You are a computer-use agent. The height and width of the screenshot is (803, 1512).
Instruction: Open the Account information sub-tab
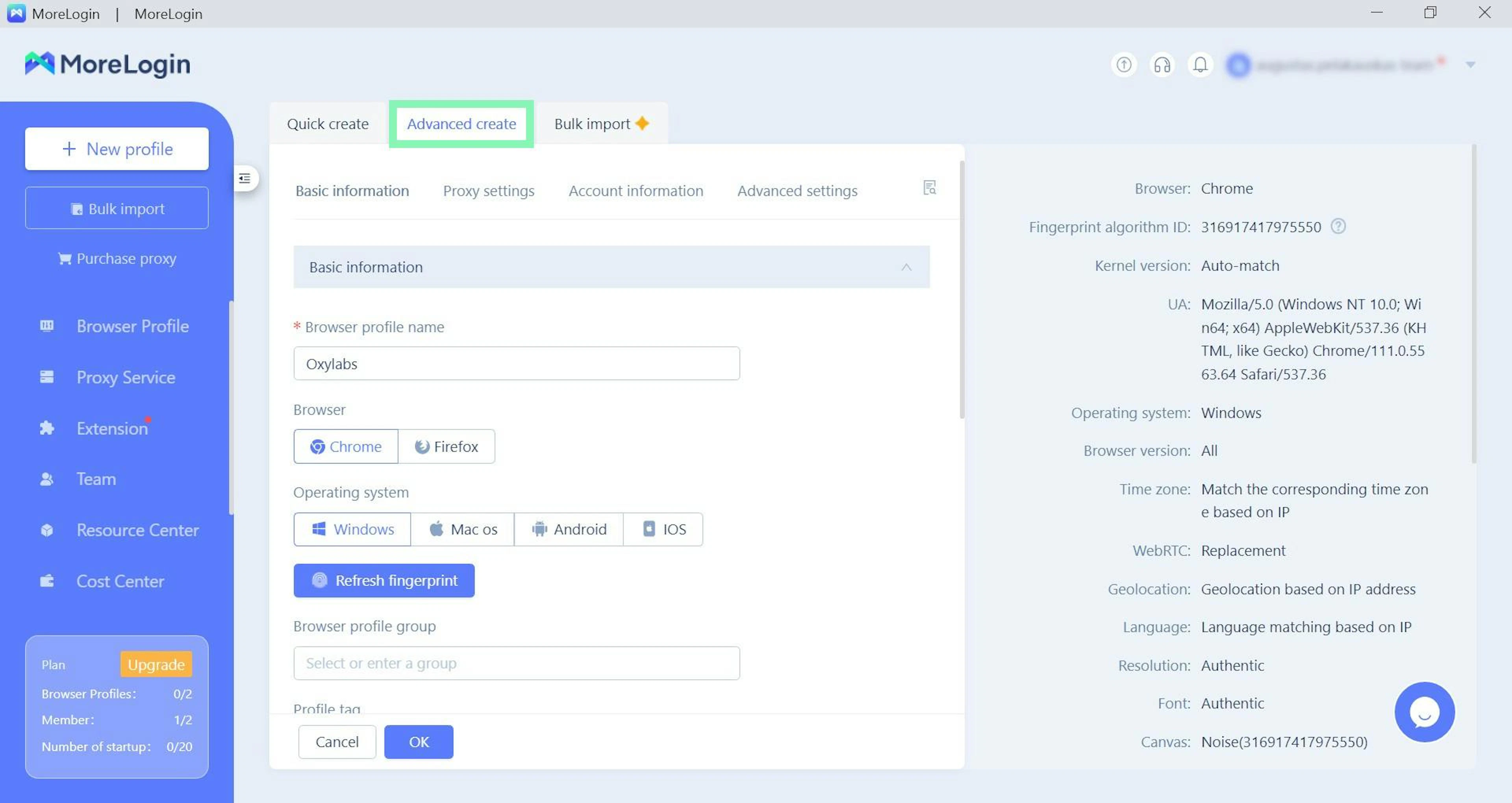point(636,191)
